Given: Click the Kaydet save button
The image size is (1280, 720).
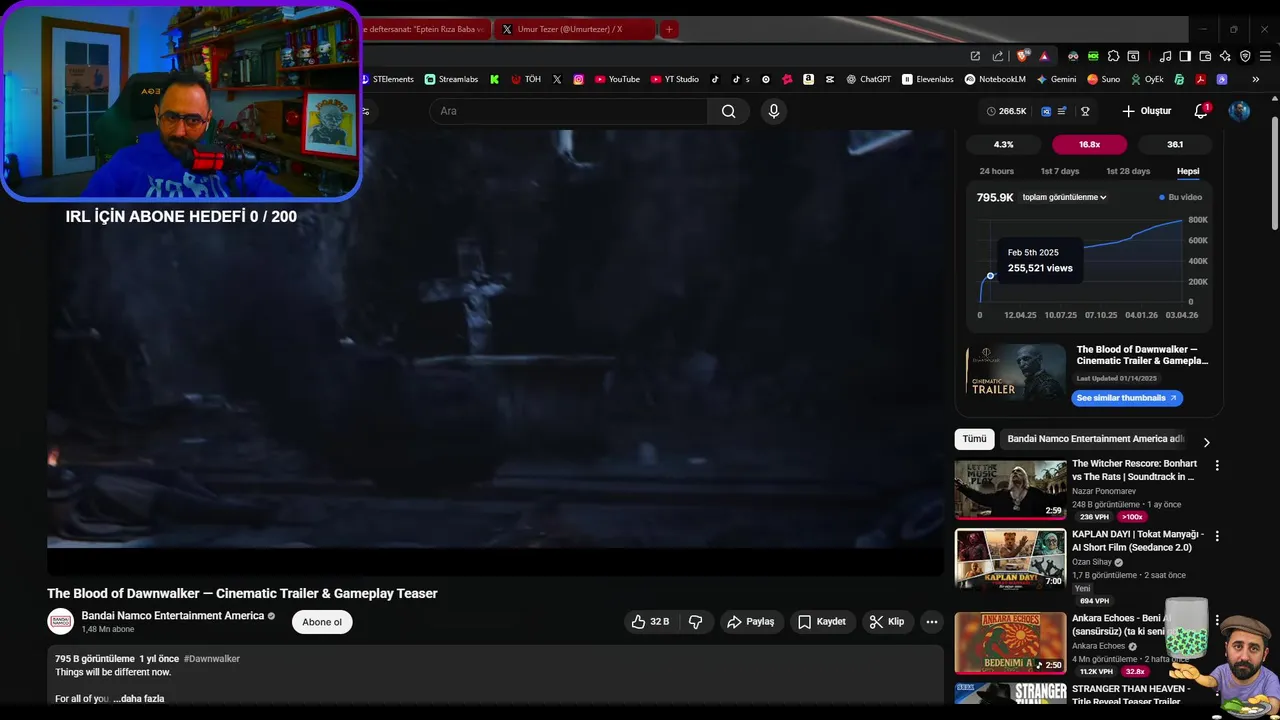Looking at the screenshot, I should (822, 622).
